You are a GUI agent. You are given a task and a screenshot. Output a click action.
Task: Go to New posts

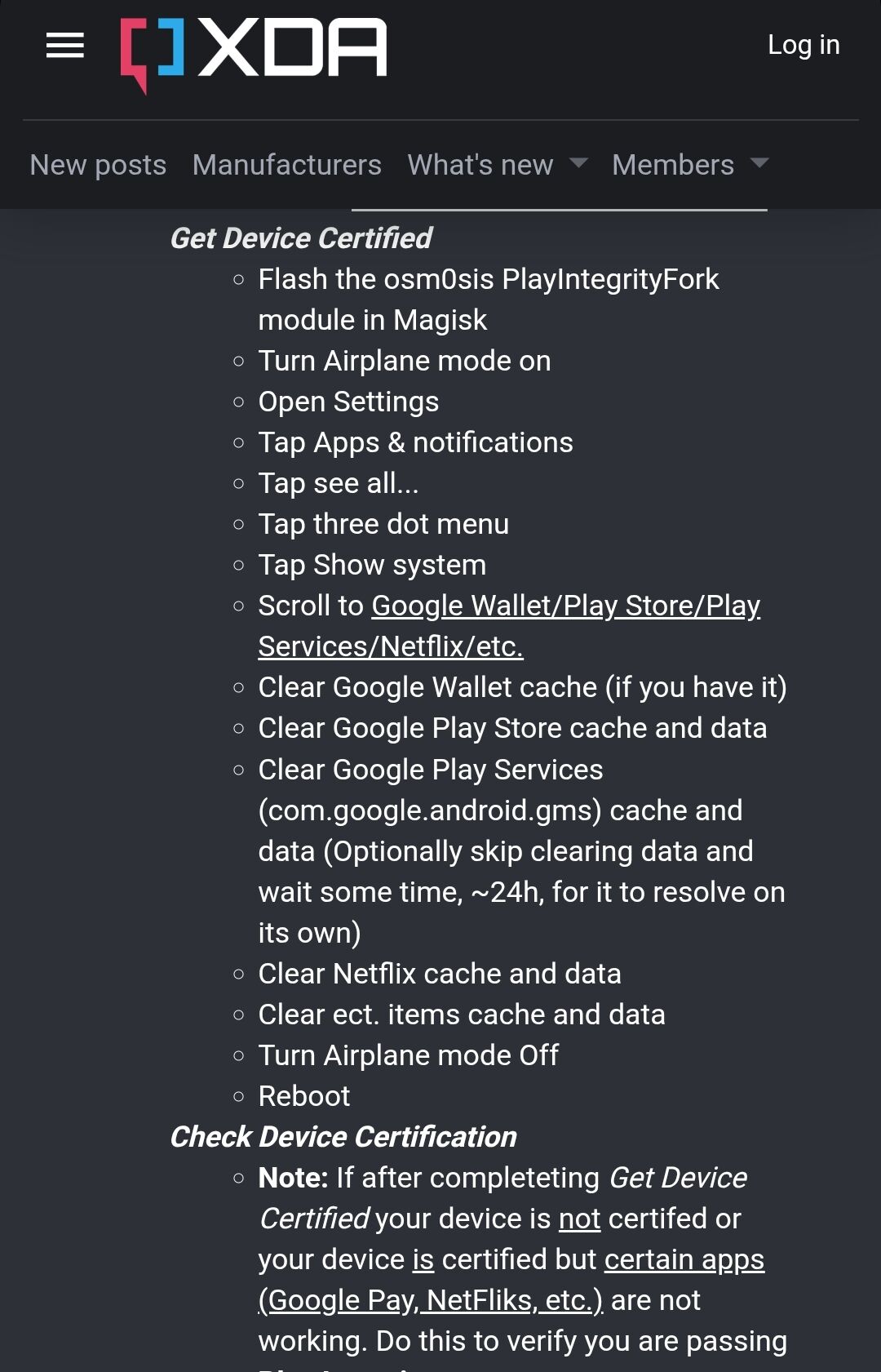pos(98,165)
